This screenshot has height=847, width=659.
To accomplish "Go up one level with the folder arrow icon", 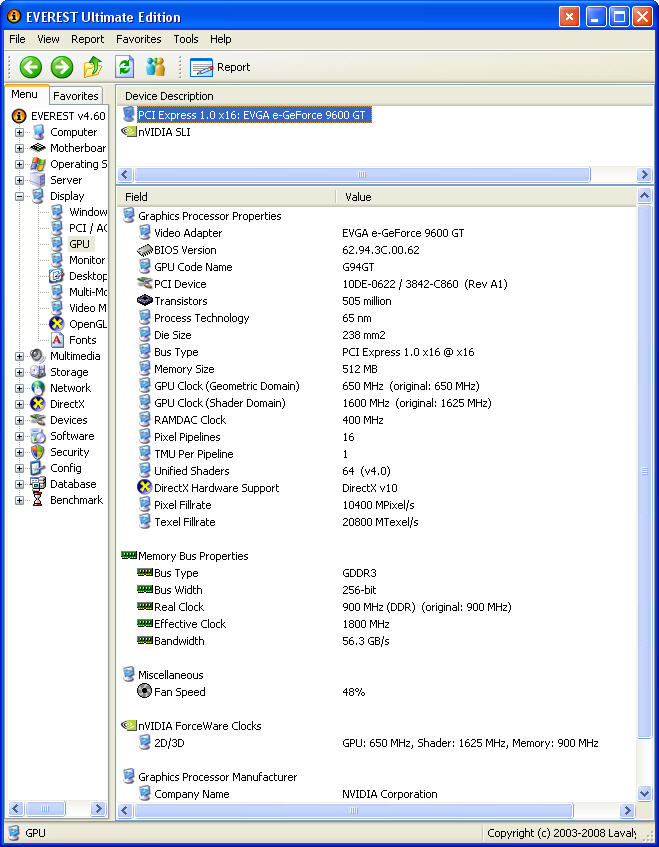I will (93, 67).
